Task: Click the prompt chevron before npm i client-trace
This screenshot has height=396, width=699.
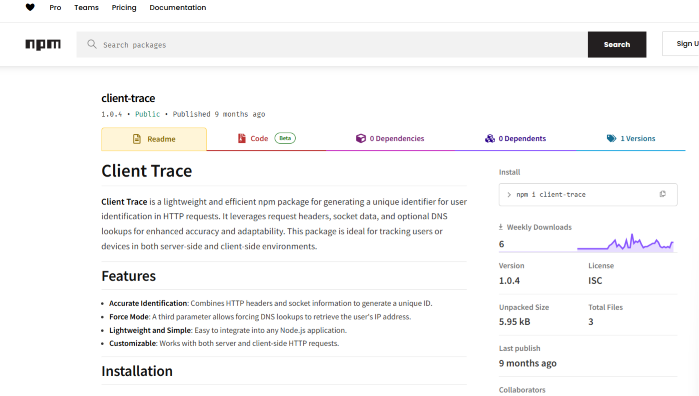Action: click(x=509, y=194)
